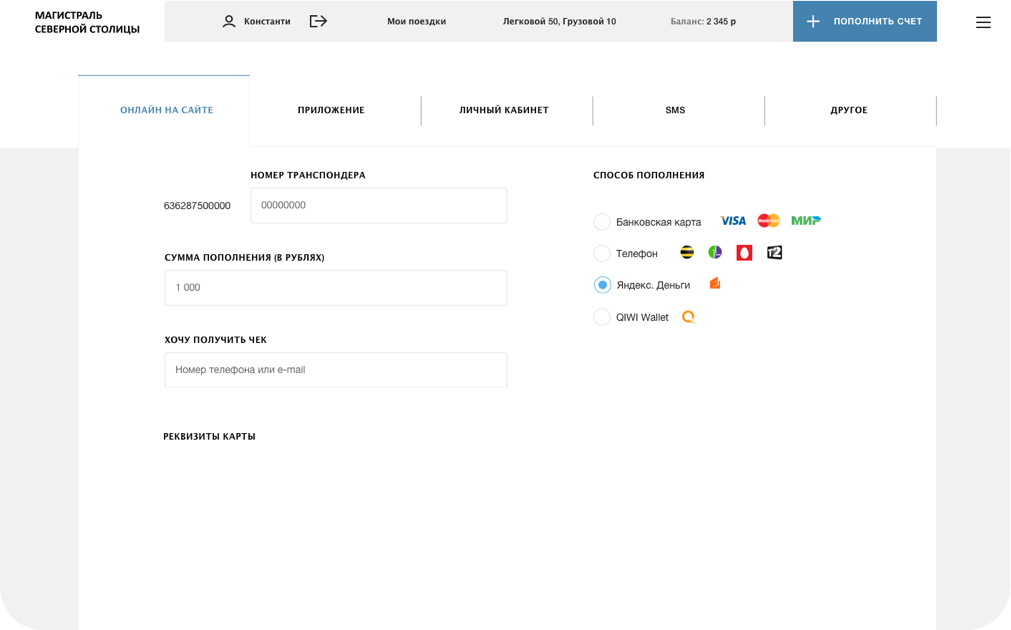Click the red MTS operator icon
1011x630 pixels.
click(x=744, y=253)
